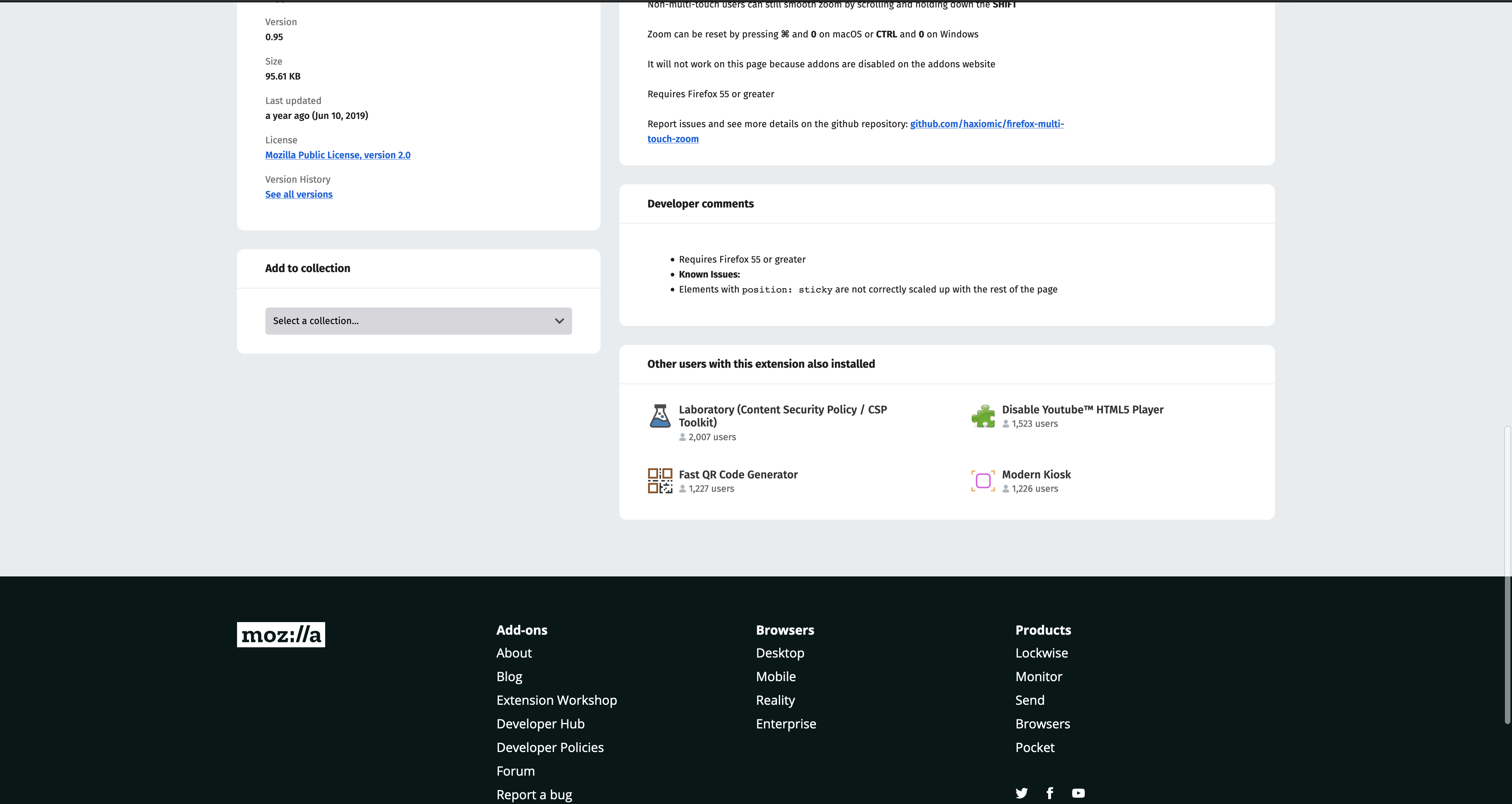1512x804 pixels.
Task: Click the Mozilla logo in footer
Action: pos(281,634)
